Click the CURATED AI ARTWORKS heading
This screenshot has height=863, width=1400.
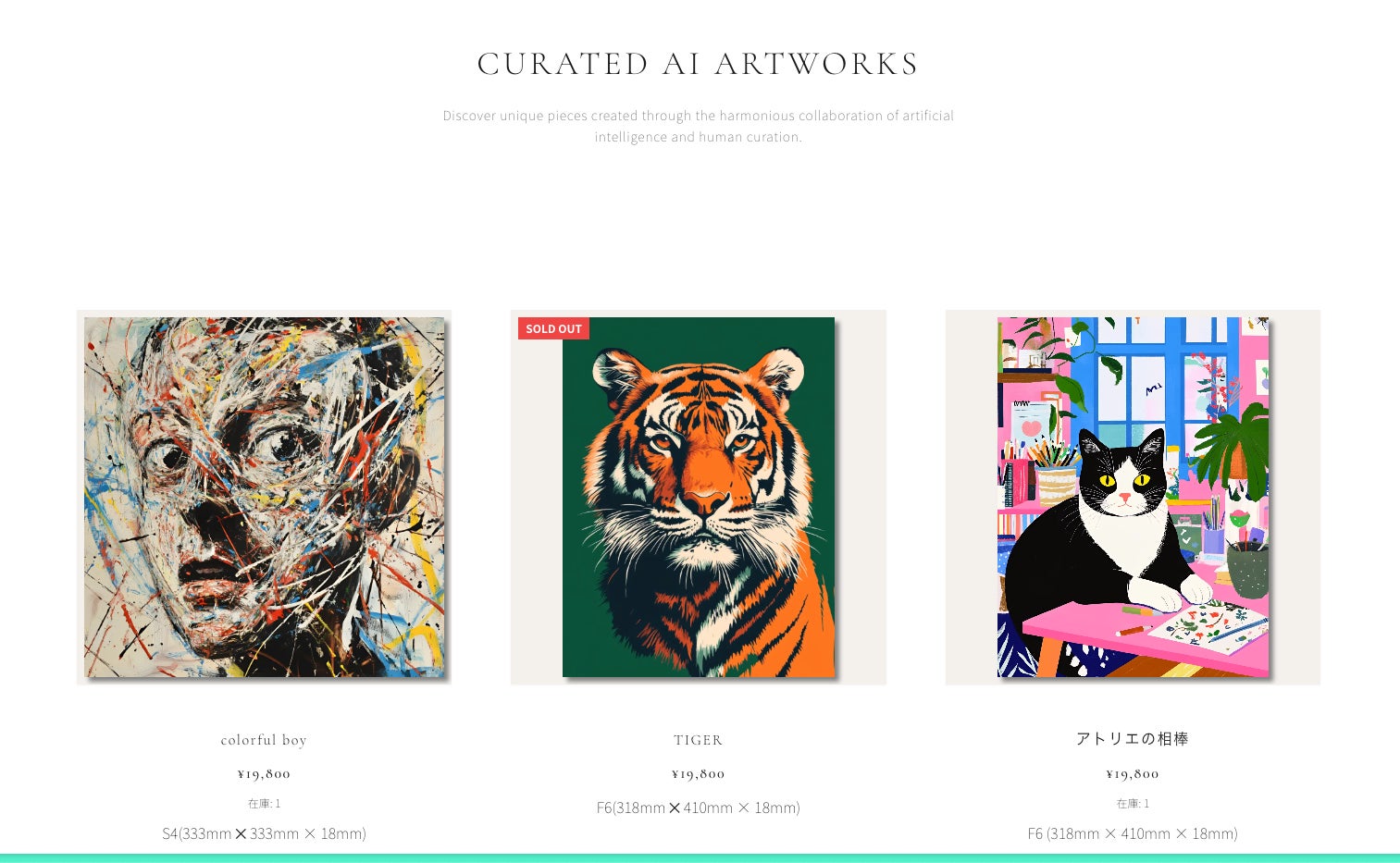(x=699, y=64)
